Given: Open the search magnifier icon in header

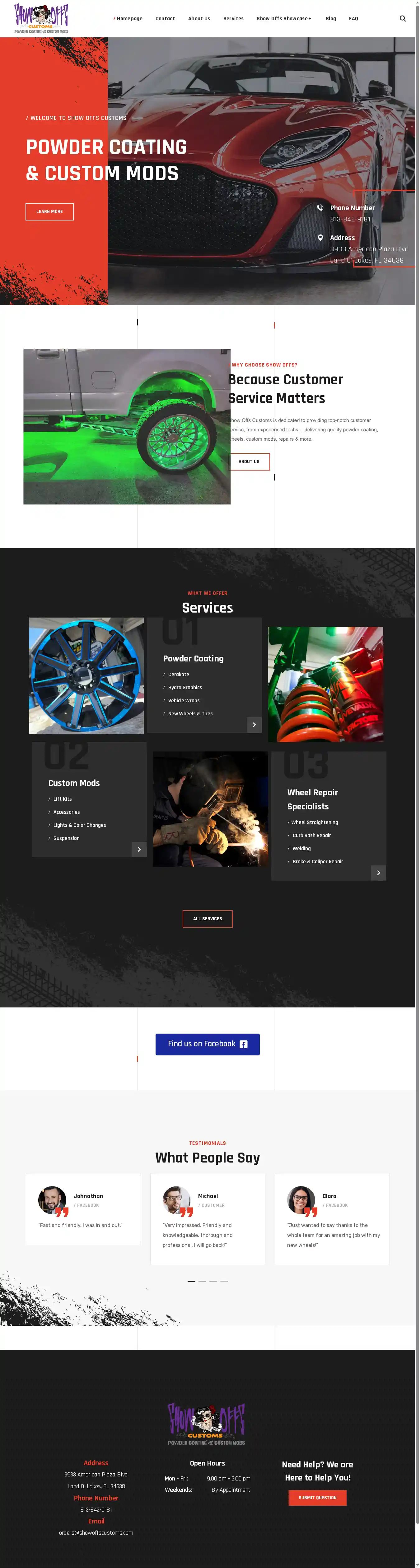Looking at the screenshot, I should tap(402, 19).
